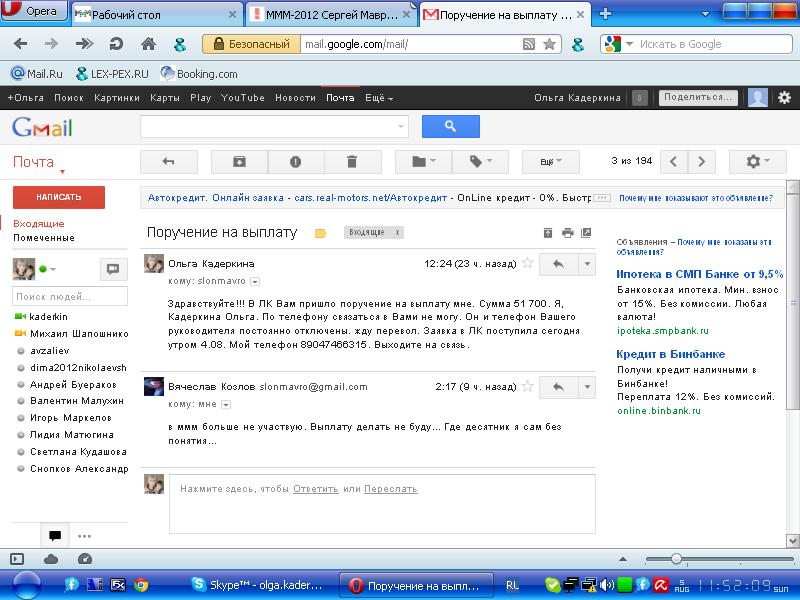Screen dimensions: 800x600
Task: Show details for recipient slonmavro
Action: pyautogui.click(x=255, y=281)
